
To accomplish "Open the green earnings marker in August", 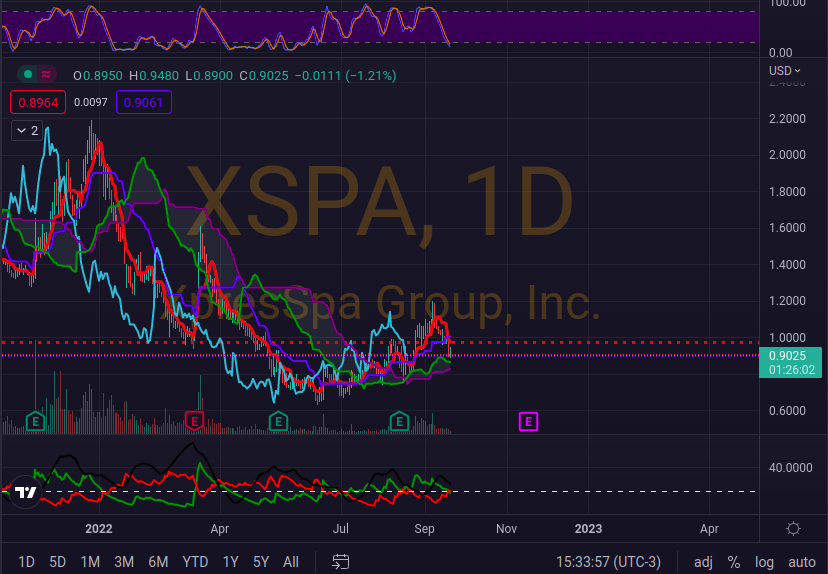I will tap(399, 421).
